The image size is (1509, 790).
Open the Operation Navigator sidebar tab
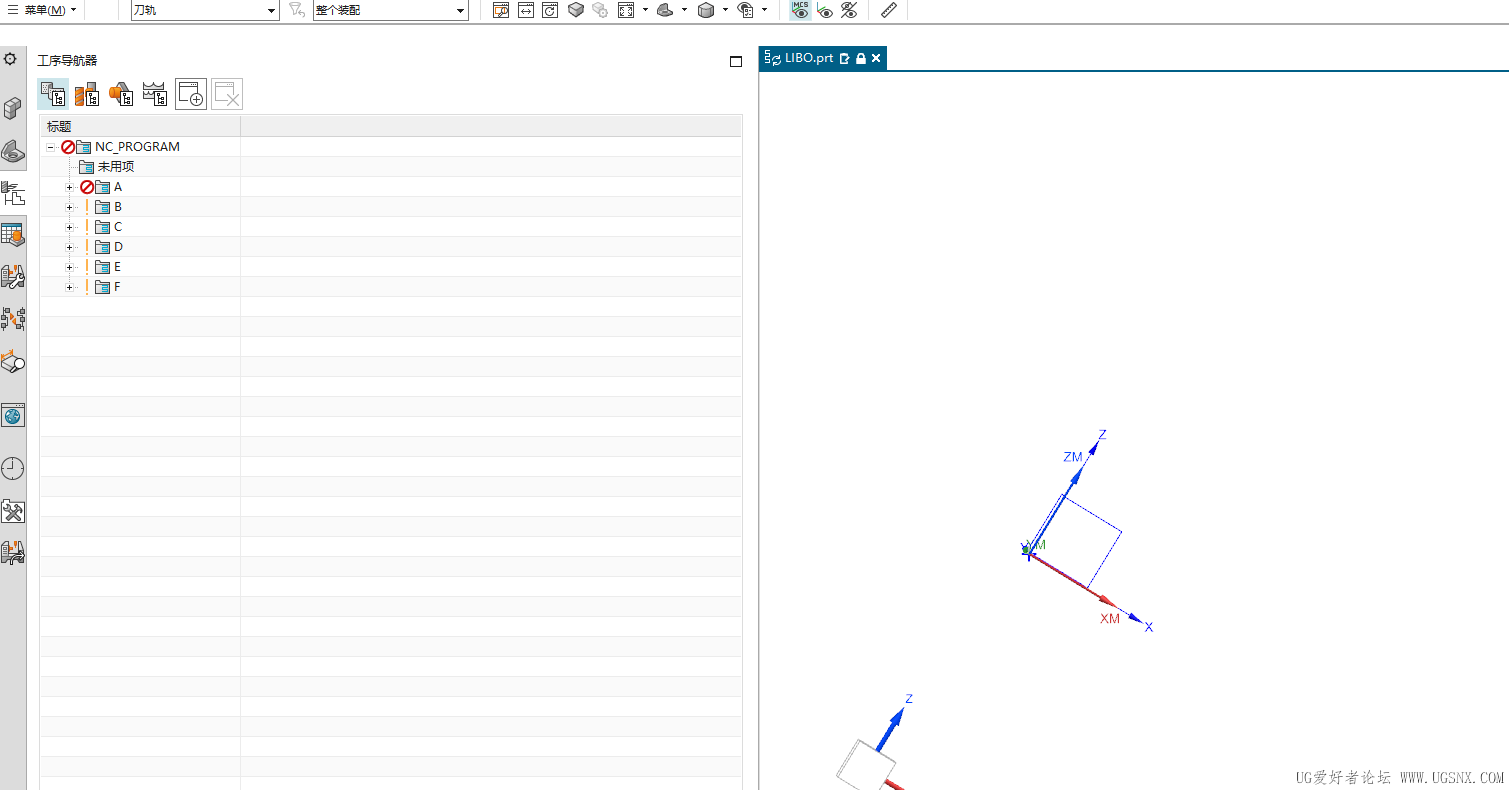point(13,193)
